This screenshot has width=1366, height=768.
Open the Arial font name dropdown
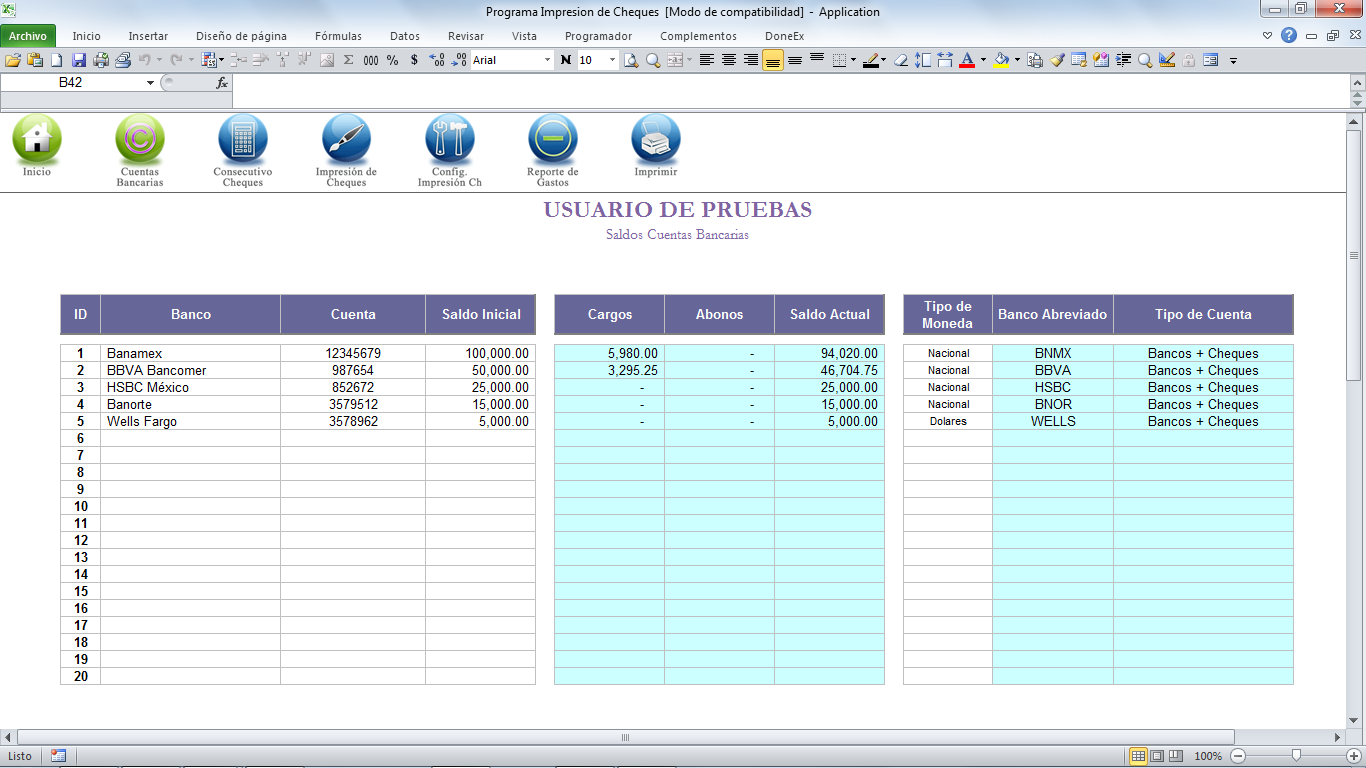547,60
